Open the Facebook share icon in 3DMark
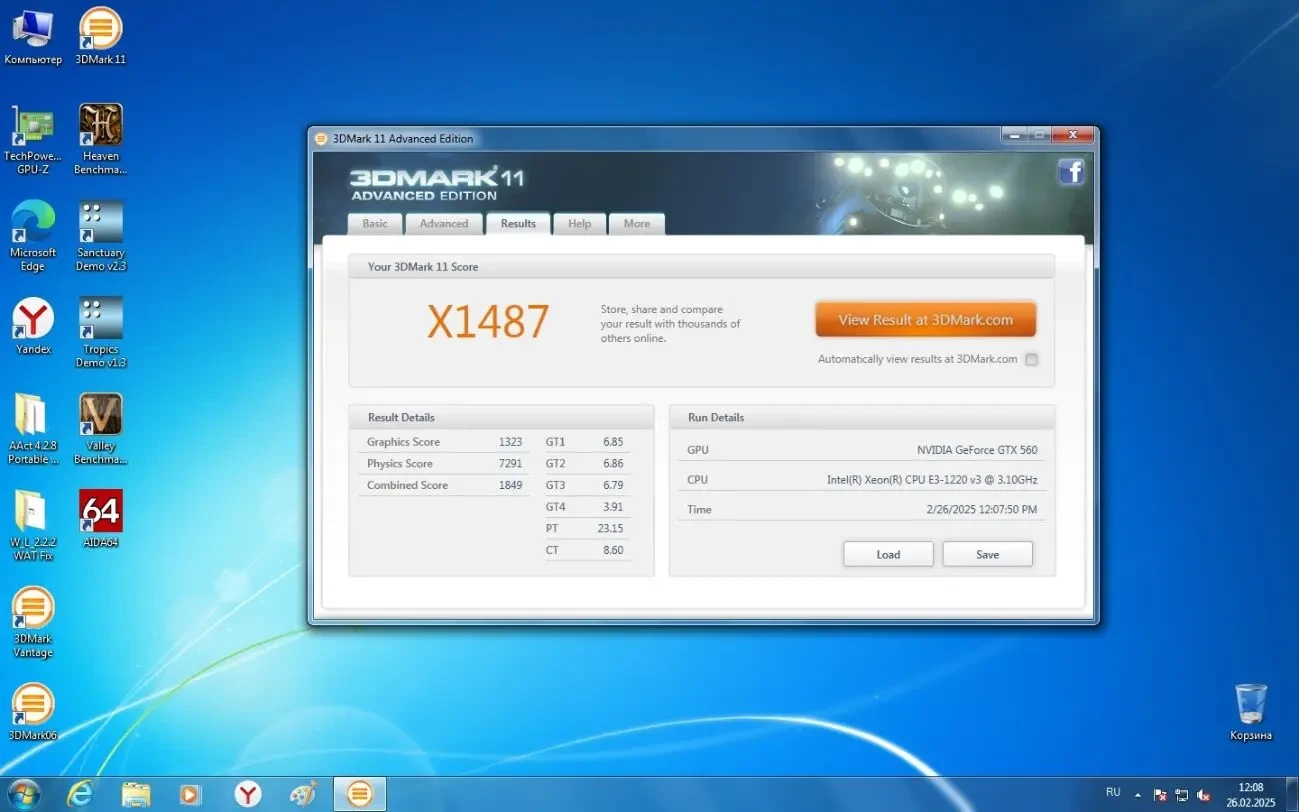The height and width of the screenshot is (812, 1299). [x=1071, y=171]
